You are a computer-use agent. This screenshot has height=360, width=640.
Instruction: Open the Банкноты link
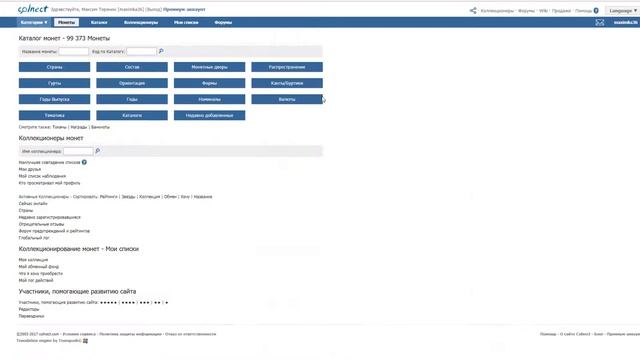click(x=100, y=127)
